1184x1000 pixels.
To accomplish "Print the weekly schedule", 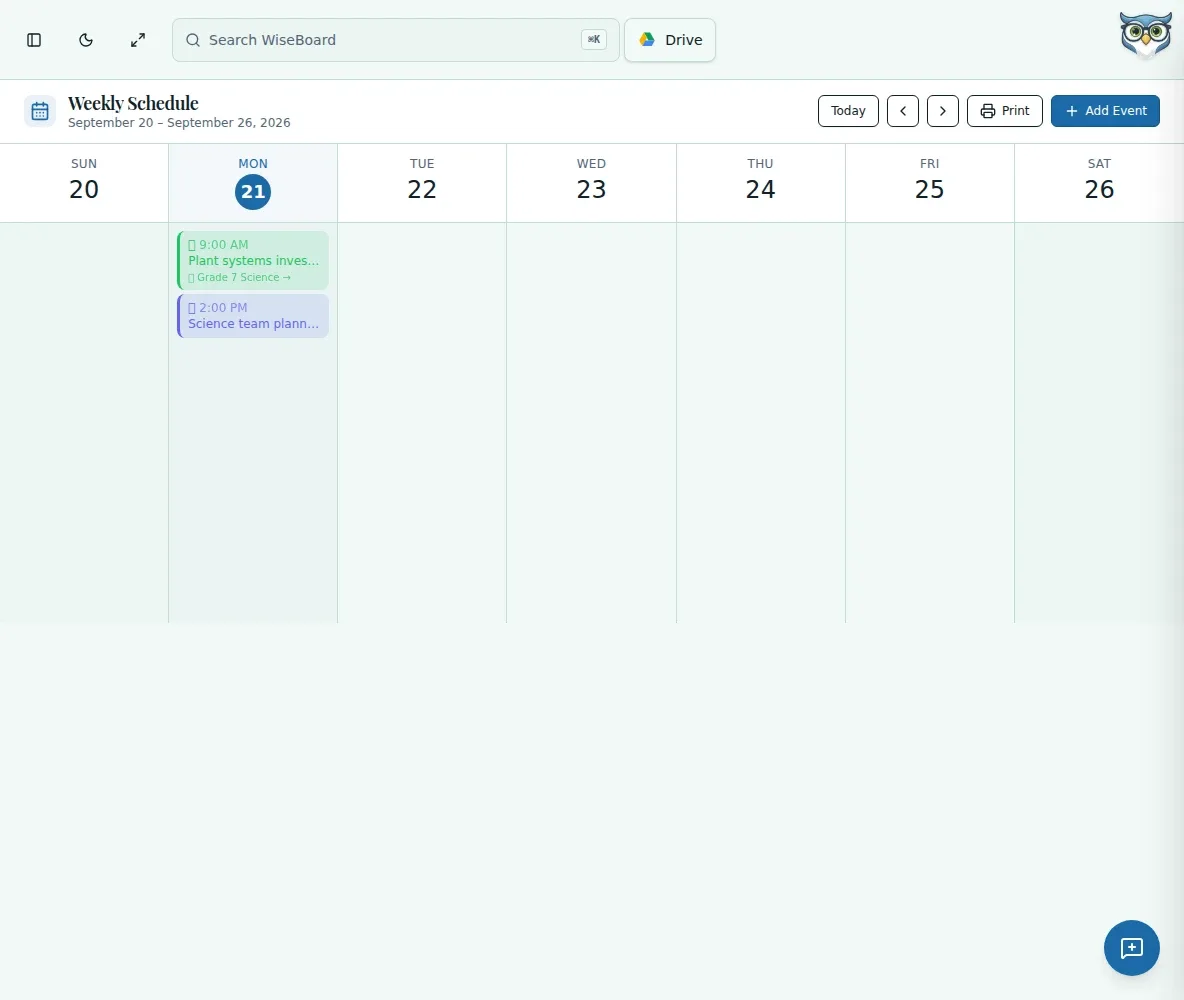I will [1004, 111].
